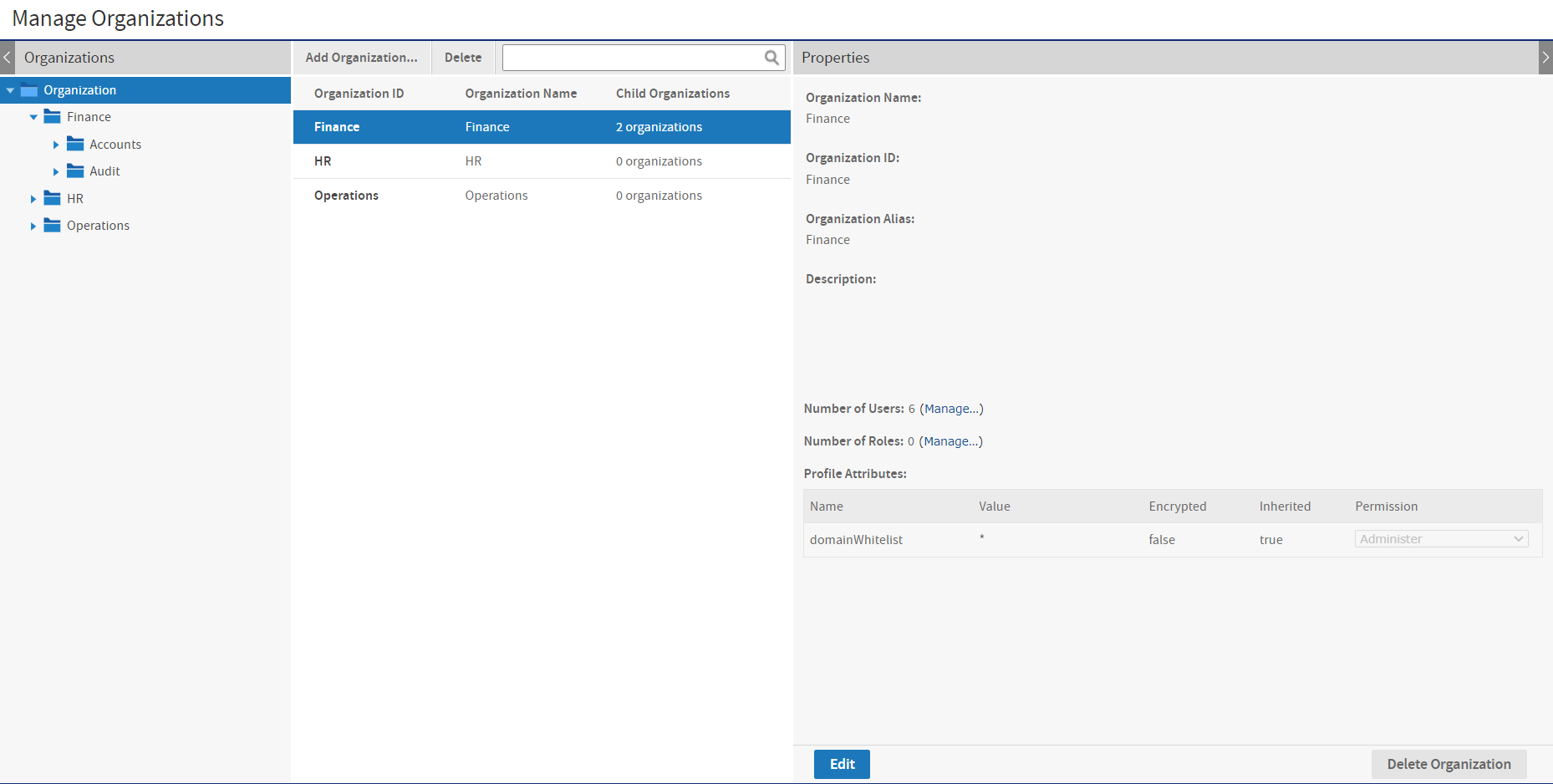Select HR label in the tree
The width and height of the screenshot is (1553, 784).
tap(75, 199)
